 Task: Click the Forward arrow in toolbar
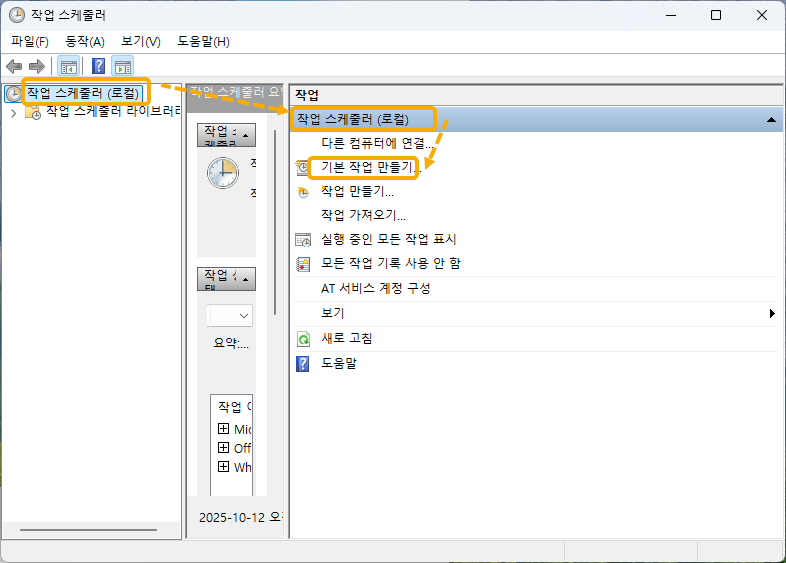(x=37, y=67)
